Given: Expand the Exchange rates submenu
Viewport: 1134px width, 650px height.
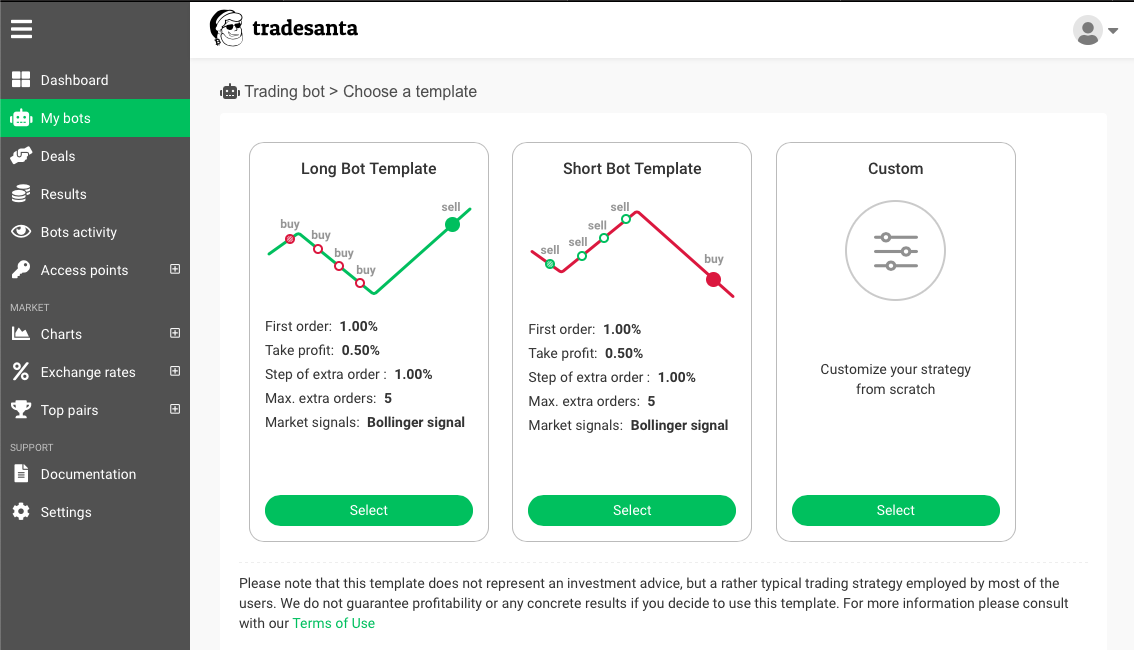Looking at the screenshot, I should click(x=175, y=371).
